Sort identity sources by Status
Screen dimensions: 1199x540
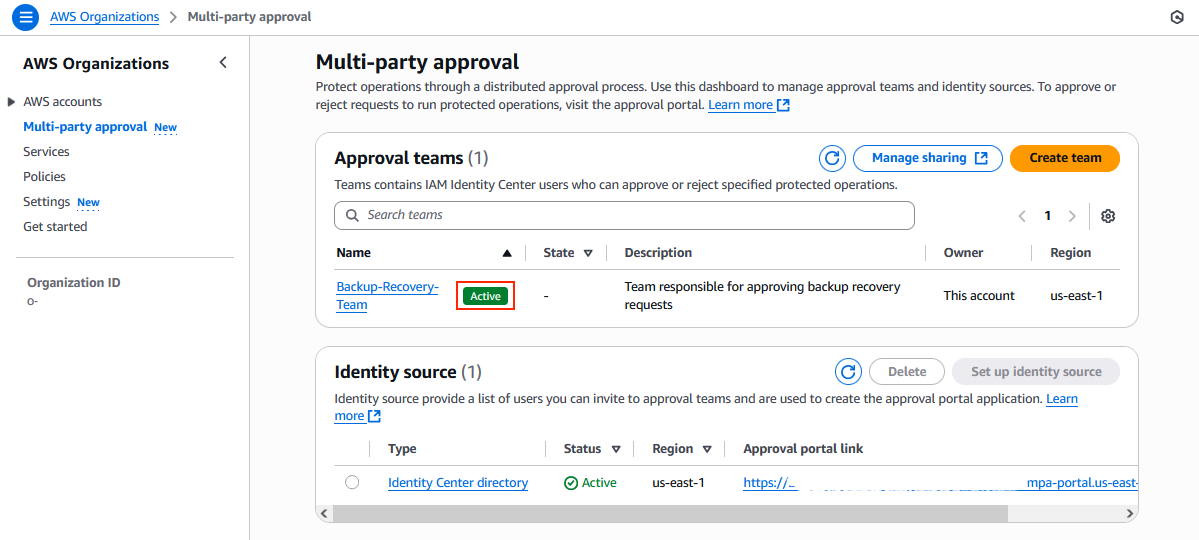coord(616,449)
